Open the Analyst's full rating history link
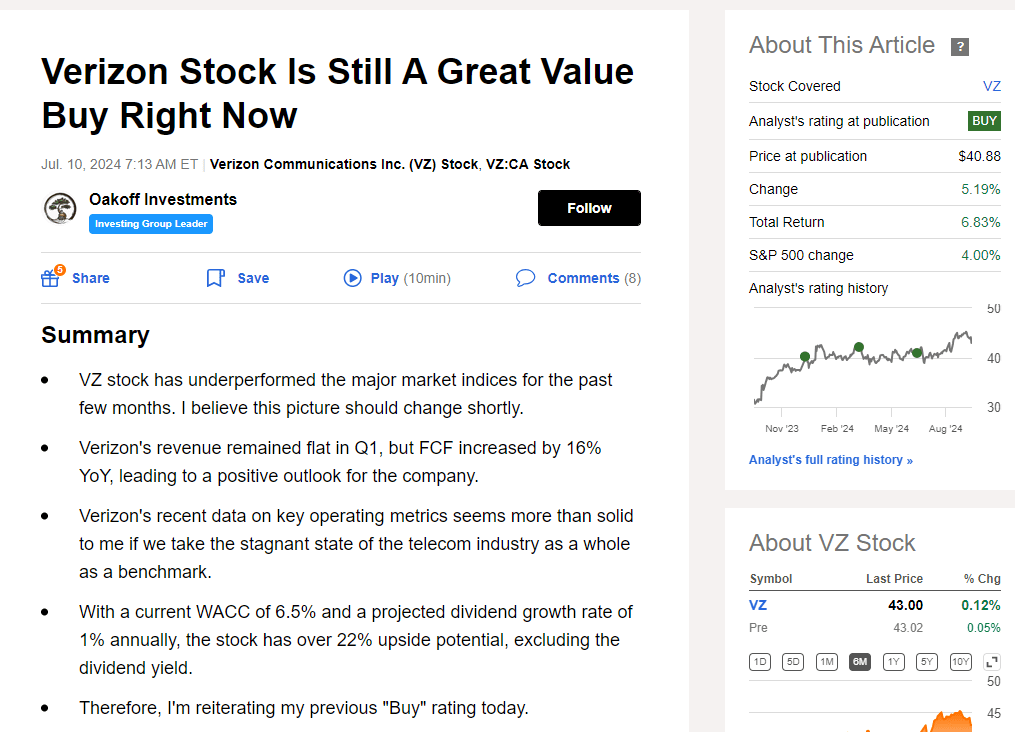 pos(830,460)
